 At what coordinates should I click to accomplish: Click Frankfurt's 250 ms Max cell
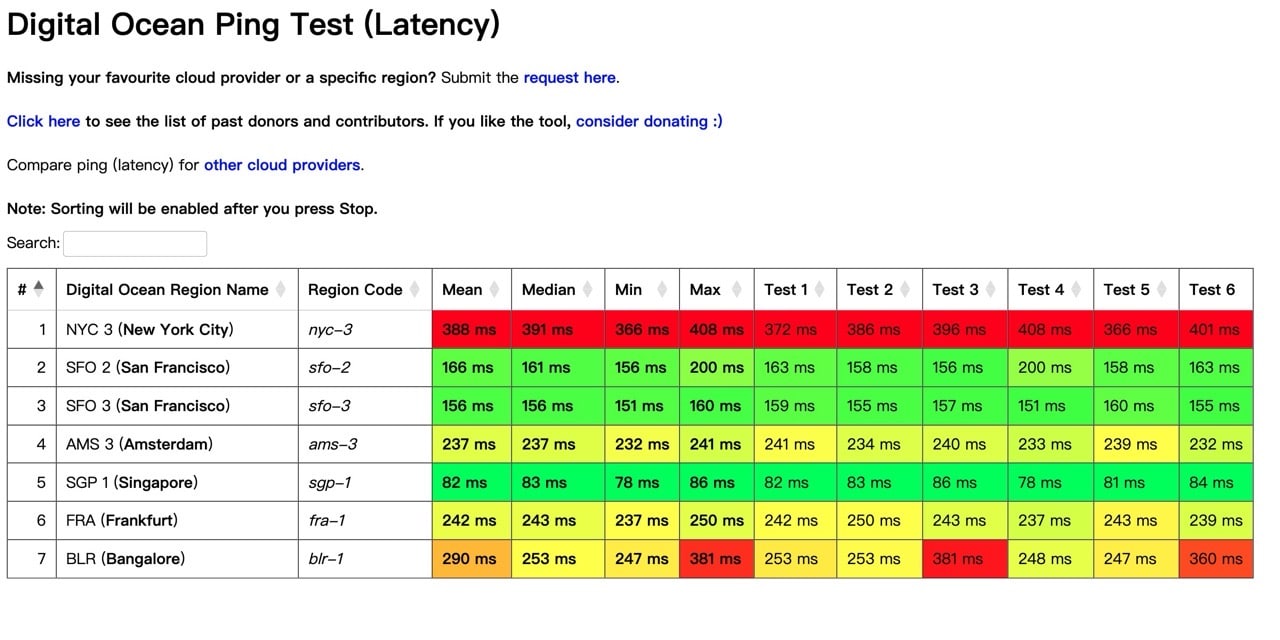pos(716,520)
